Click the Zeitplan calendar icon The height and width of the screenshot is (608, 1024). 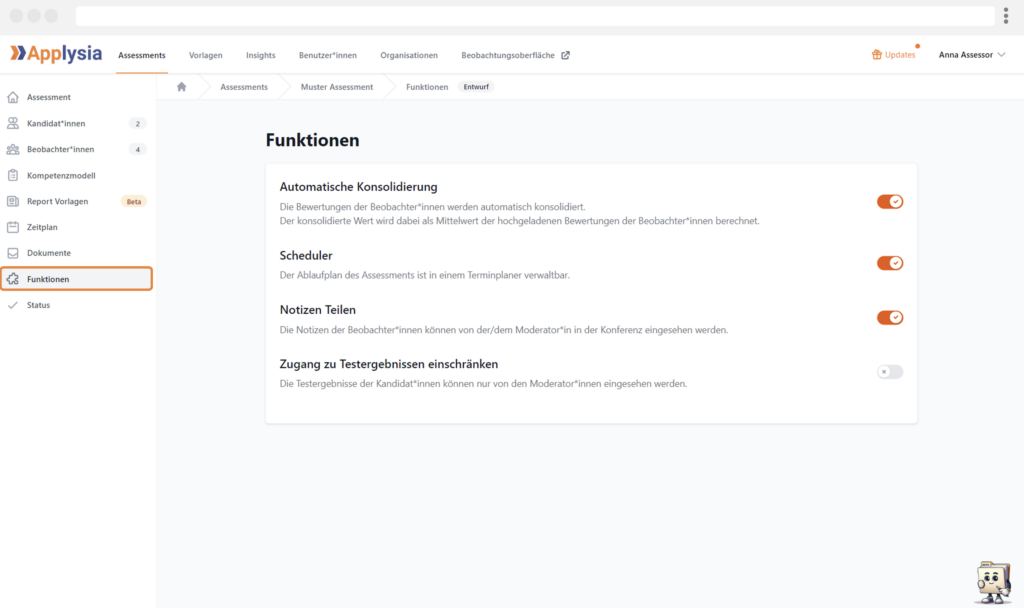pos(13,227)
